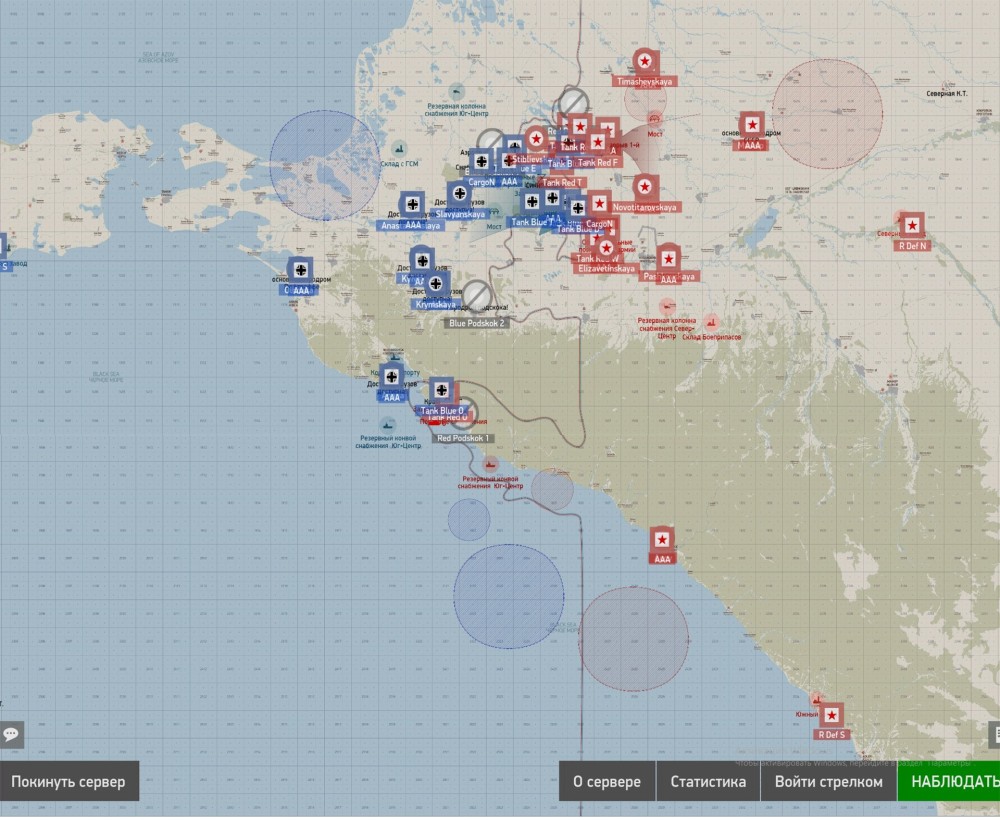This screenshot has width=1000, height=820.
Task: Click the top disabled airfield icon near Timashevskaya
Action: point(573,103)
